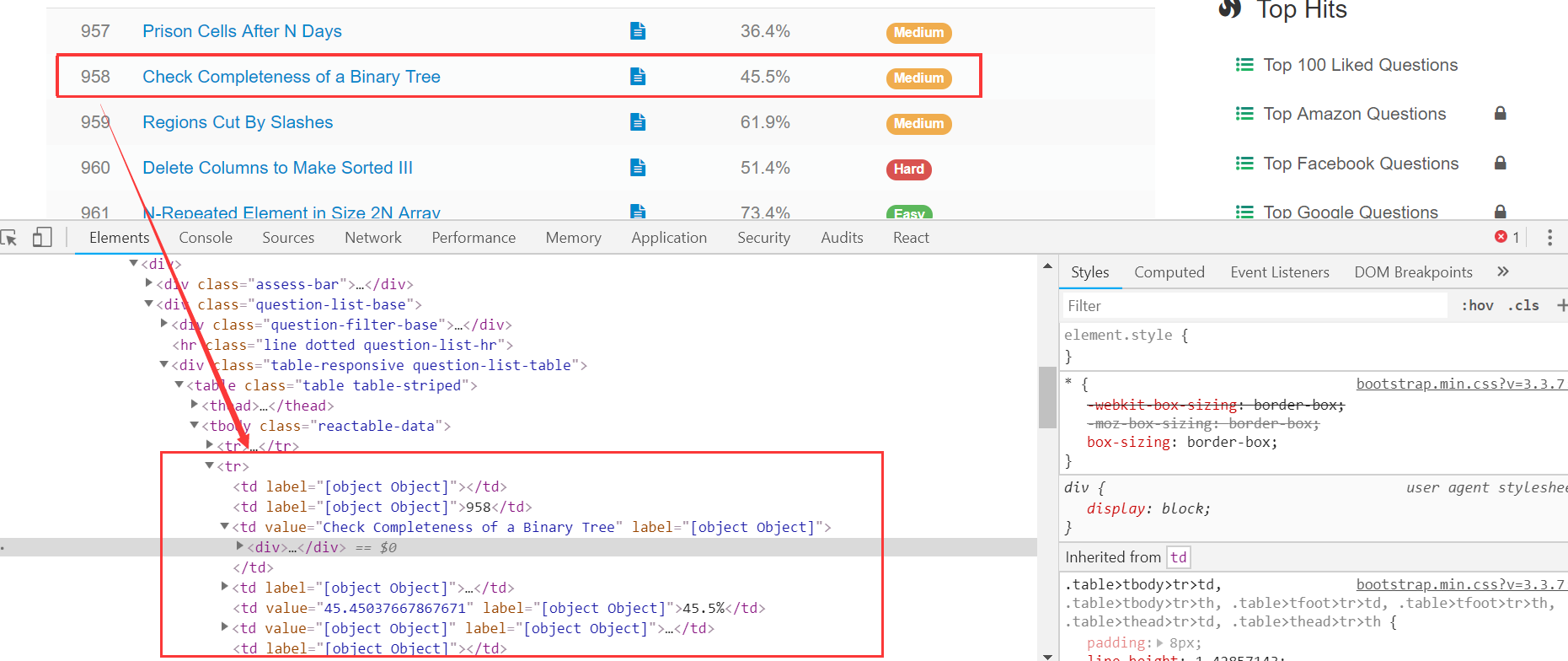Click the list icon beside Top 100 Liked Questions

(1244, 65)
